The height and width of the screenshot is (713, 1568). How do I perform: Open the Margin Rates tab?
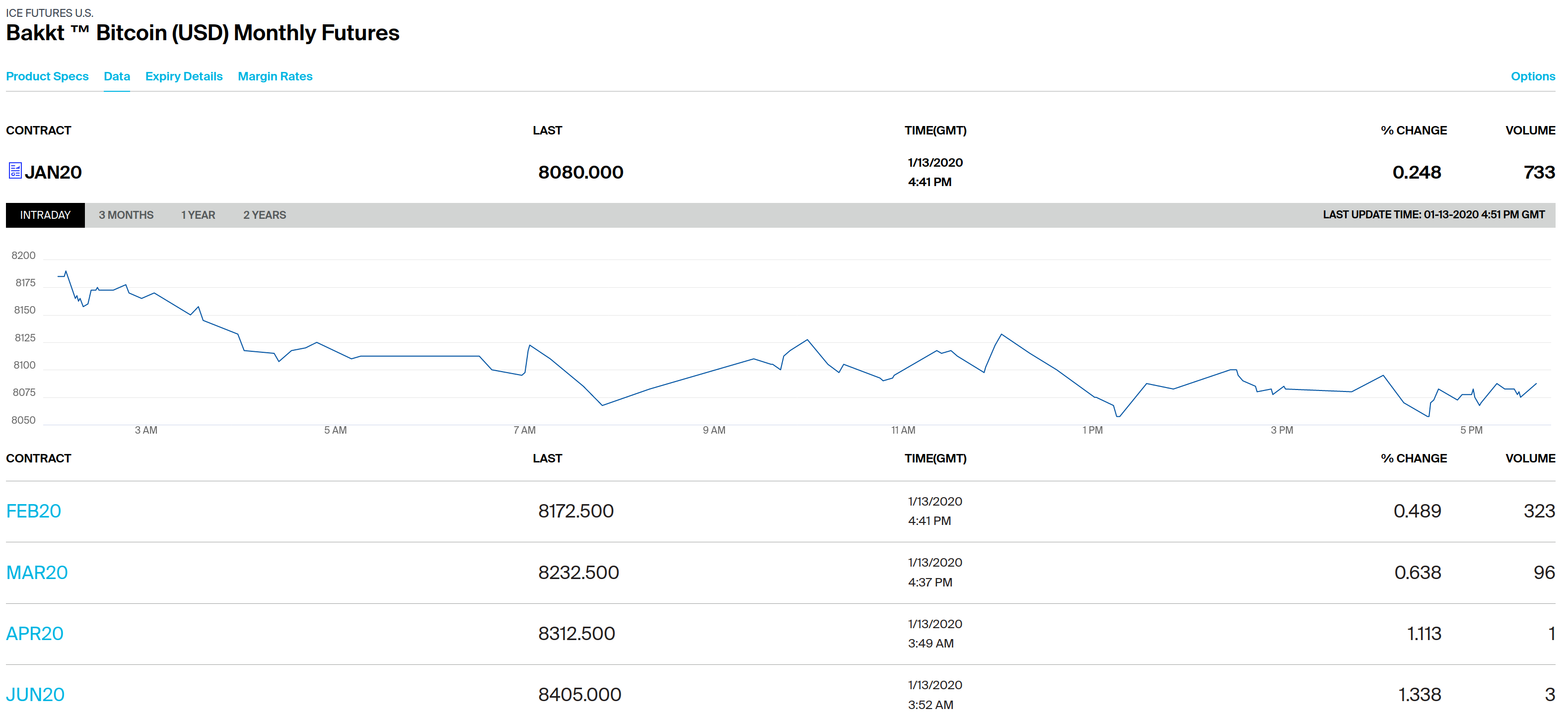(x=275, y=76)
